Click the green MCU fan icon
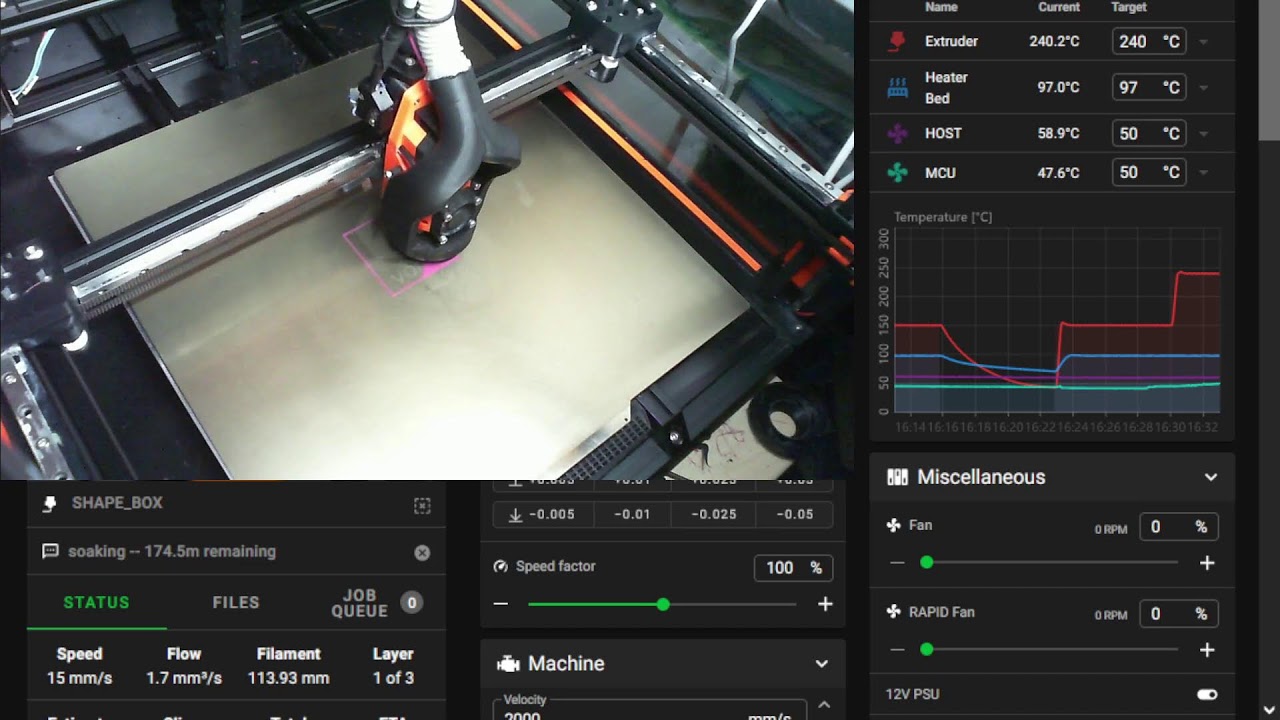 pyautogui.click(x=897, y=173)
